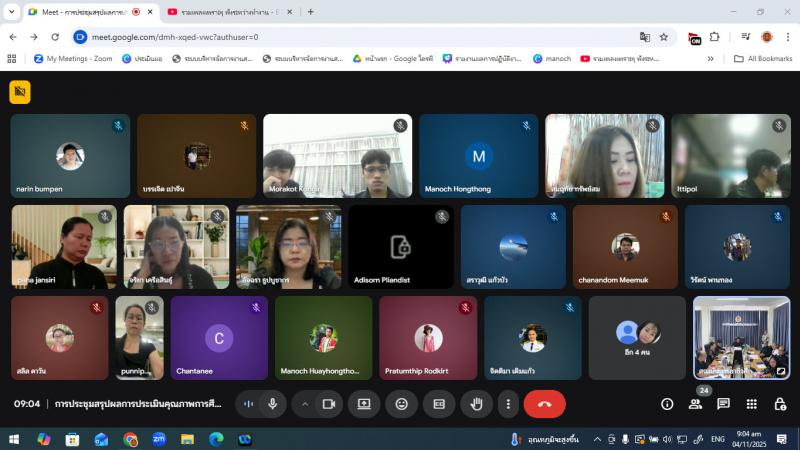Toggle the microphone button in call controls
Viewport: 800px width, 450px height.
click(x=272, y=404)
